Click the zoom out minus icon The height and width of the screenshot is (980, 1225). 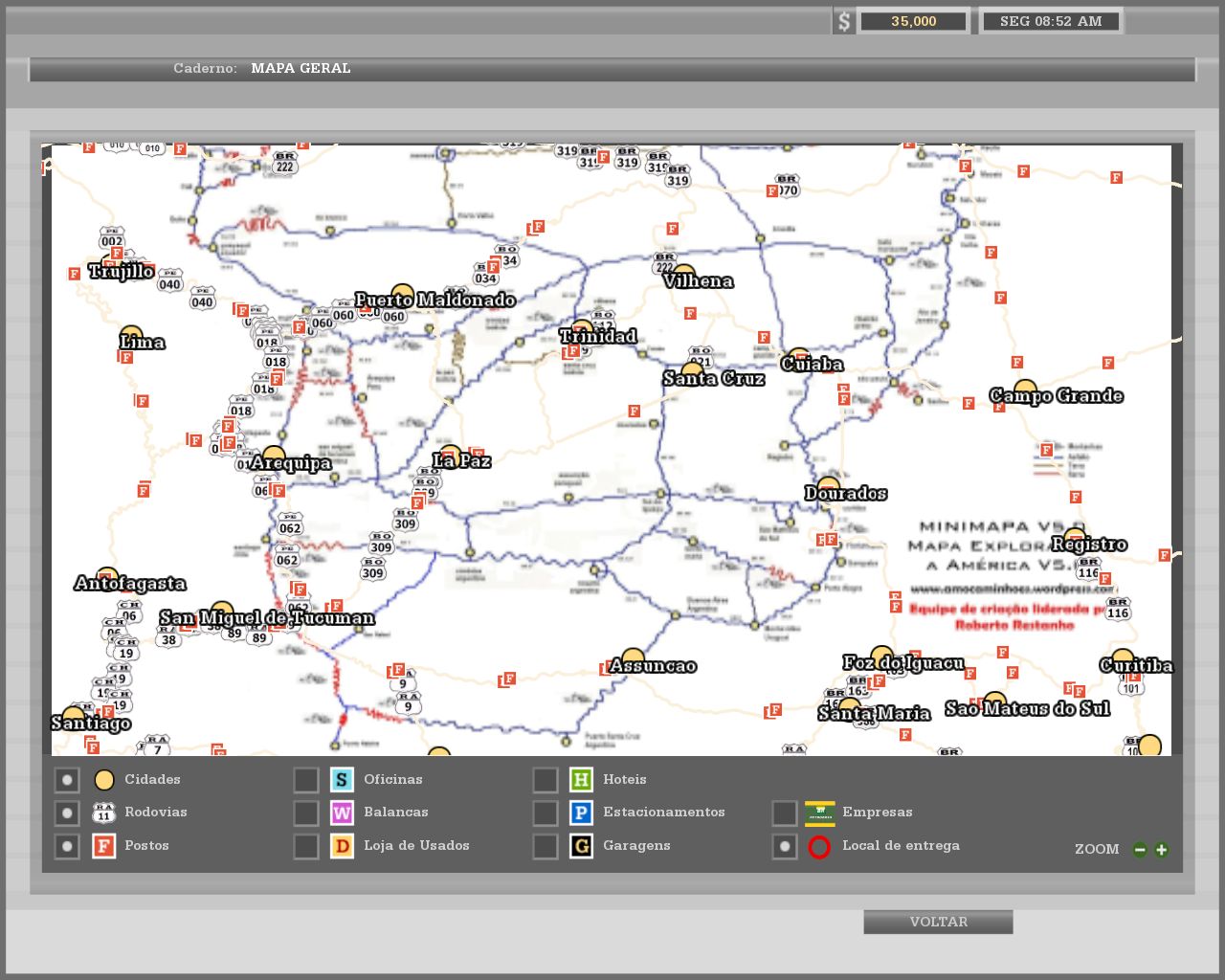[1140, 850]
